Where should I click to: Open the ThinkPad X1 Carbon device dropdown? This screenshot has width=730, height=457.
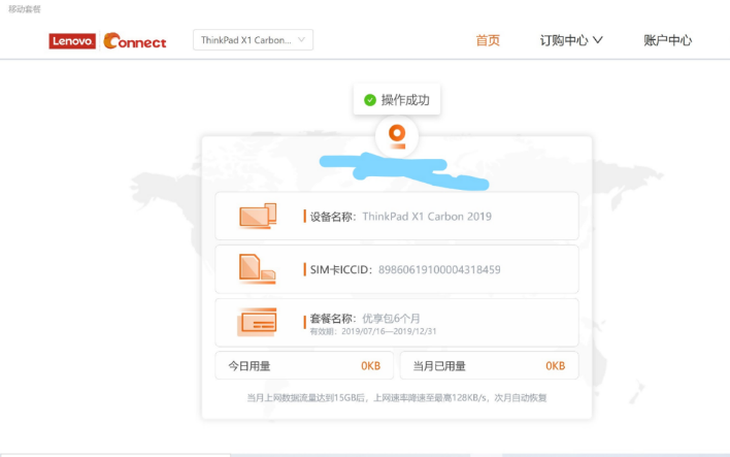[x=253, y=40]
